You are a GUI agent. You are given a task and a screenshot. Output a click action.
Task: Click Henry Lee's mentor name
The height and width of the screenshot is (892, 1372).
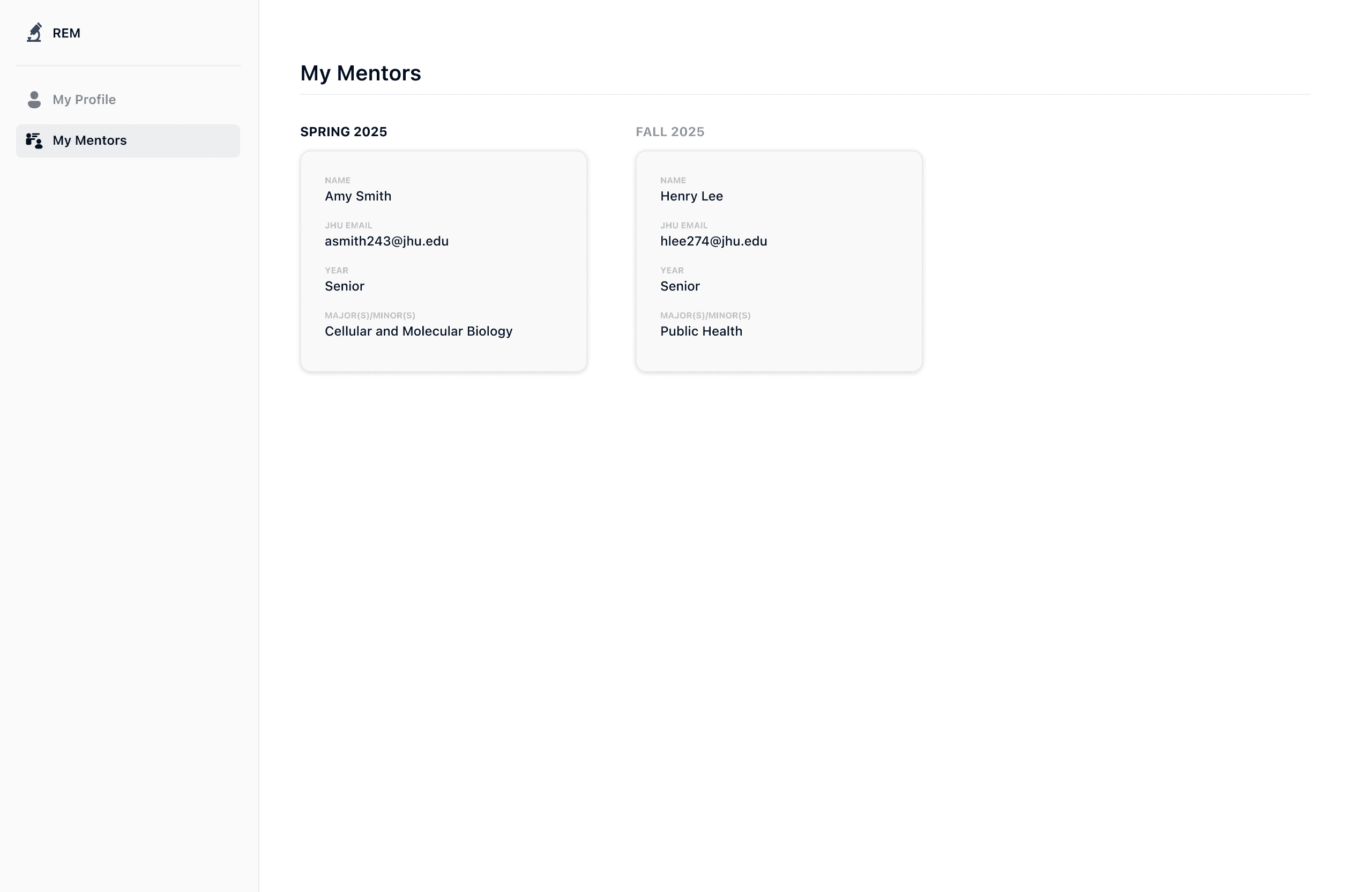(x=691, y=197)
